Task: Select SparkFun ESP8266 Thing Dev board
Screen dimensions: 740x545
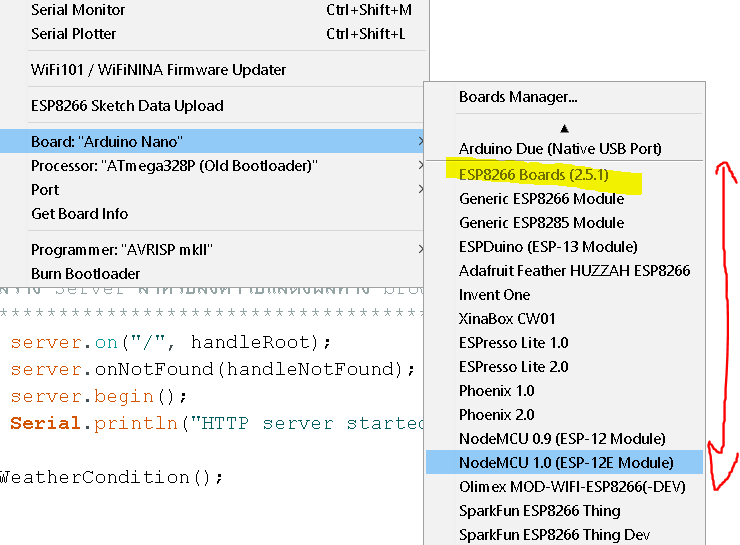Action: [564, 535]
